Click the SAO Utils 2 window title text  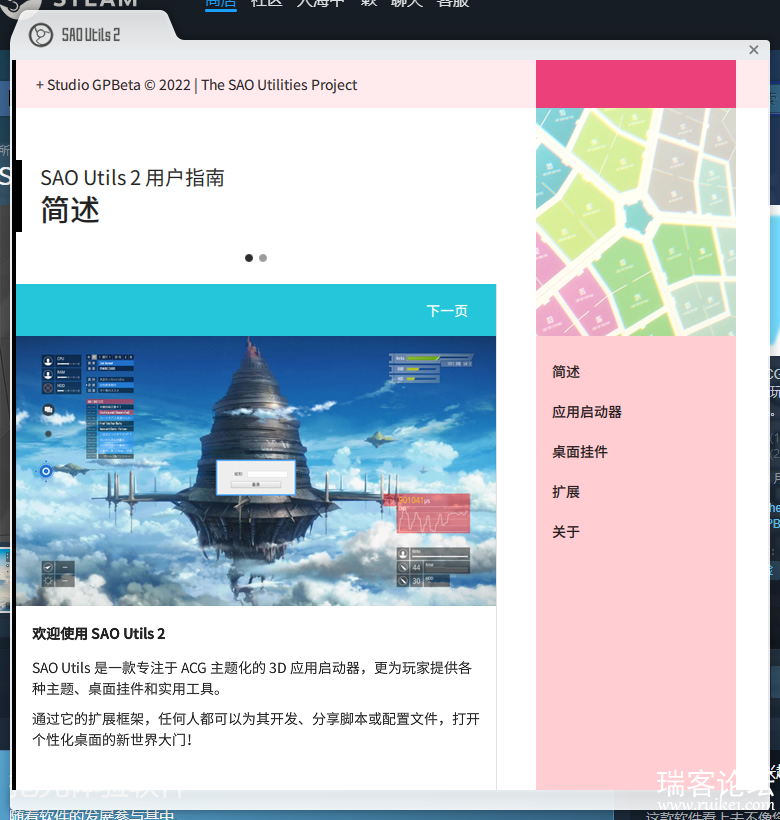91,35
